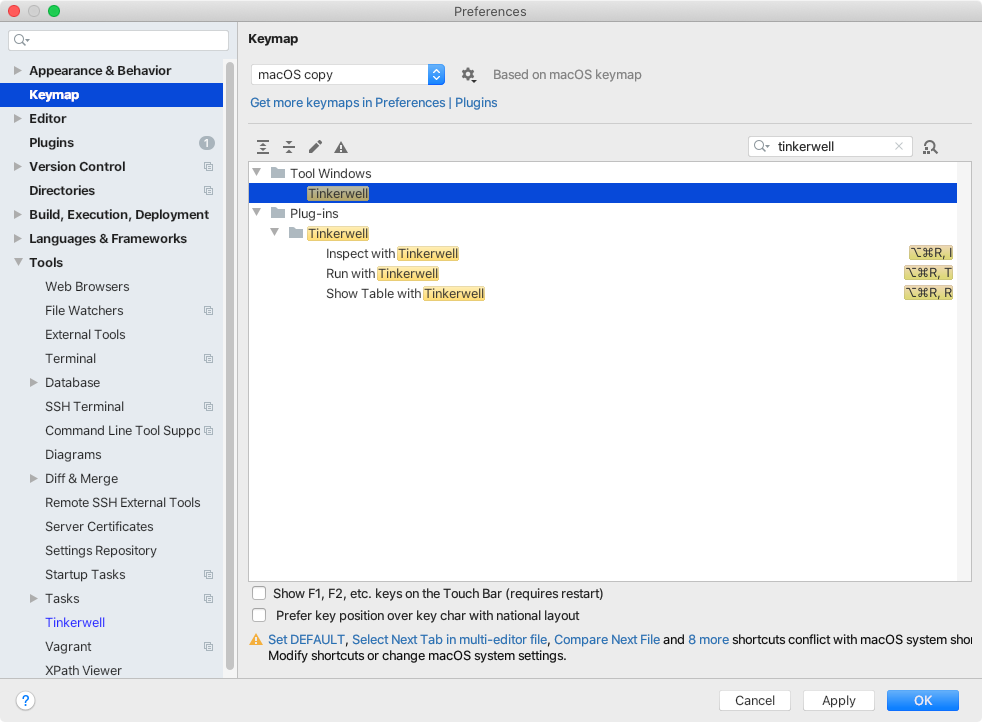Expand the Database subsection

(34, 382)
